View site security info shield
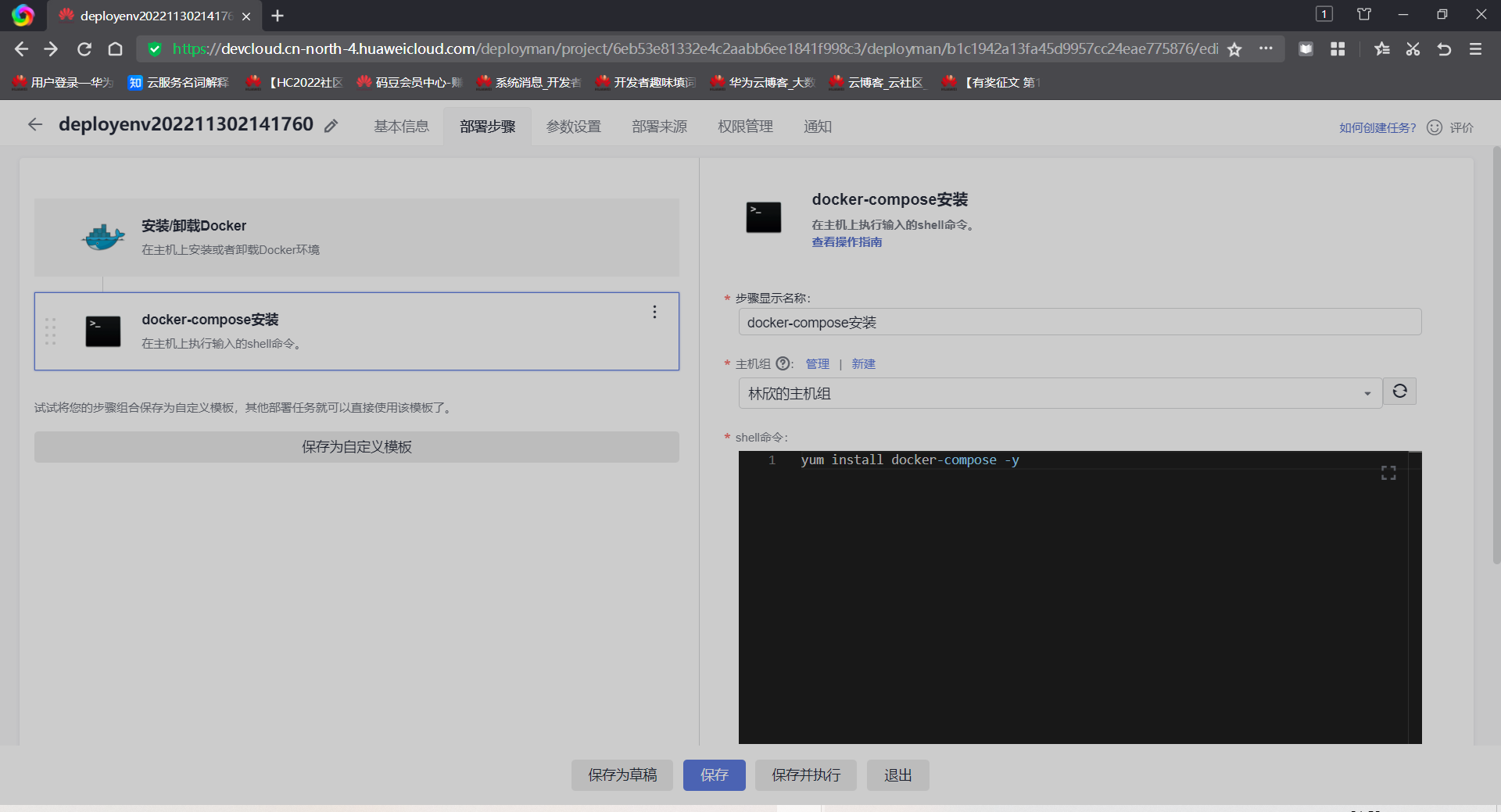The image size is (1501, 812). click(x=155, y=49)
